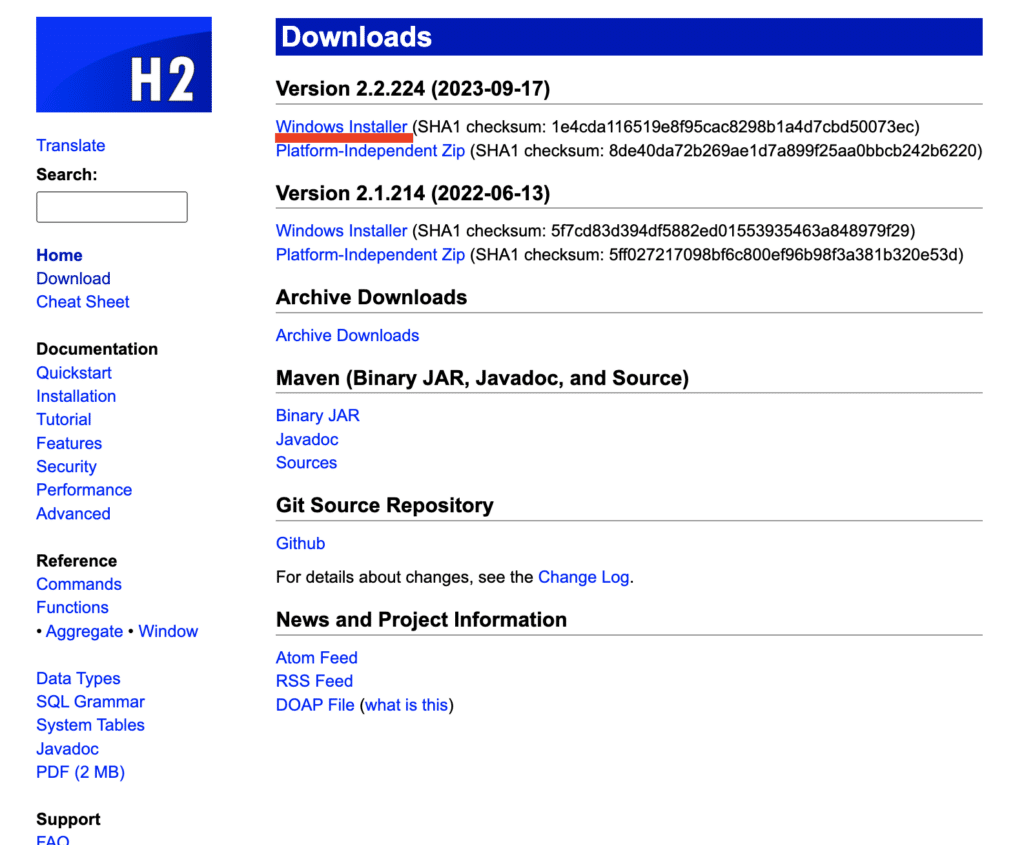Navigate to the Cheat Sheet page
Viewport: 1024px width, 845px height.
click(x=83, y=301)
